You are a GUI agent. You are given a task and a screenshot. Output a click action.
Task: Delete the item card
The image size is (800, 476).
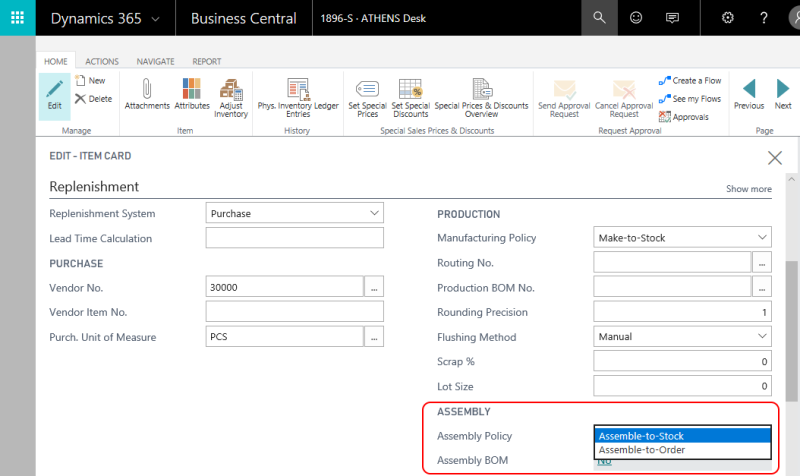(x=93, y=98)
